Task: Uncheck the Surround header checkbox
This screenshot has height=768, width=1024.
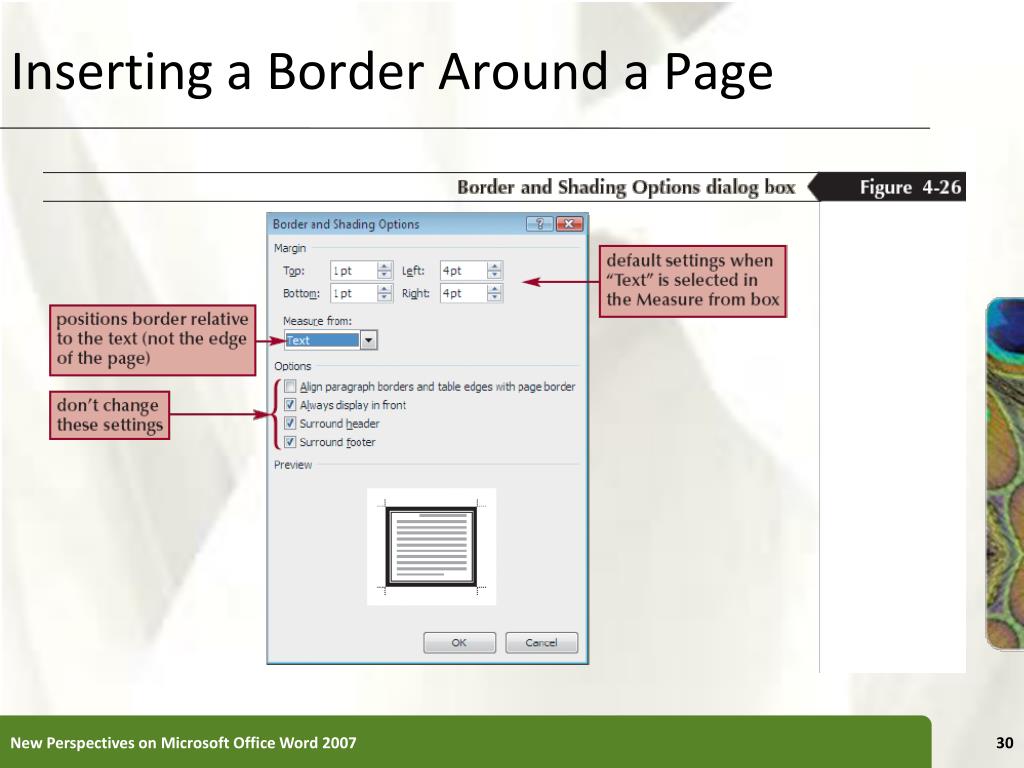Action: tap(291, 423)
